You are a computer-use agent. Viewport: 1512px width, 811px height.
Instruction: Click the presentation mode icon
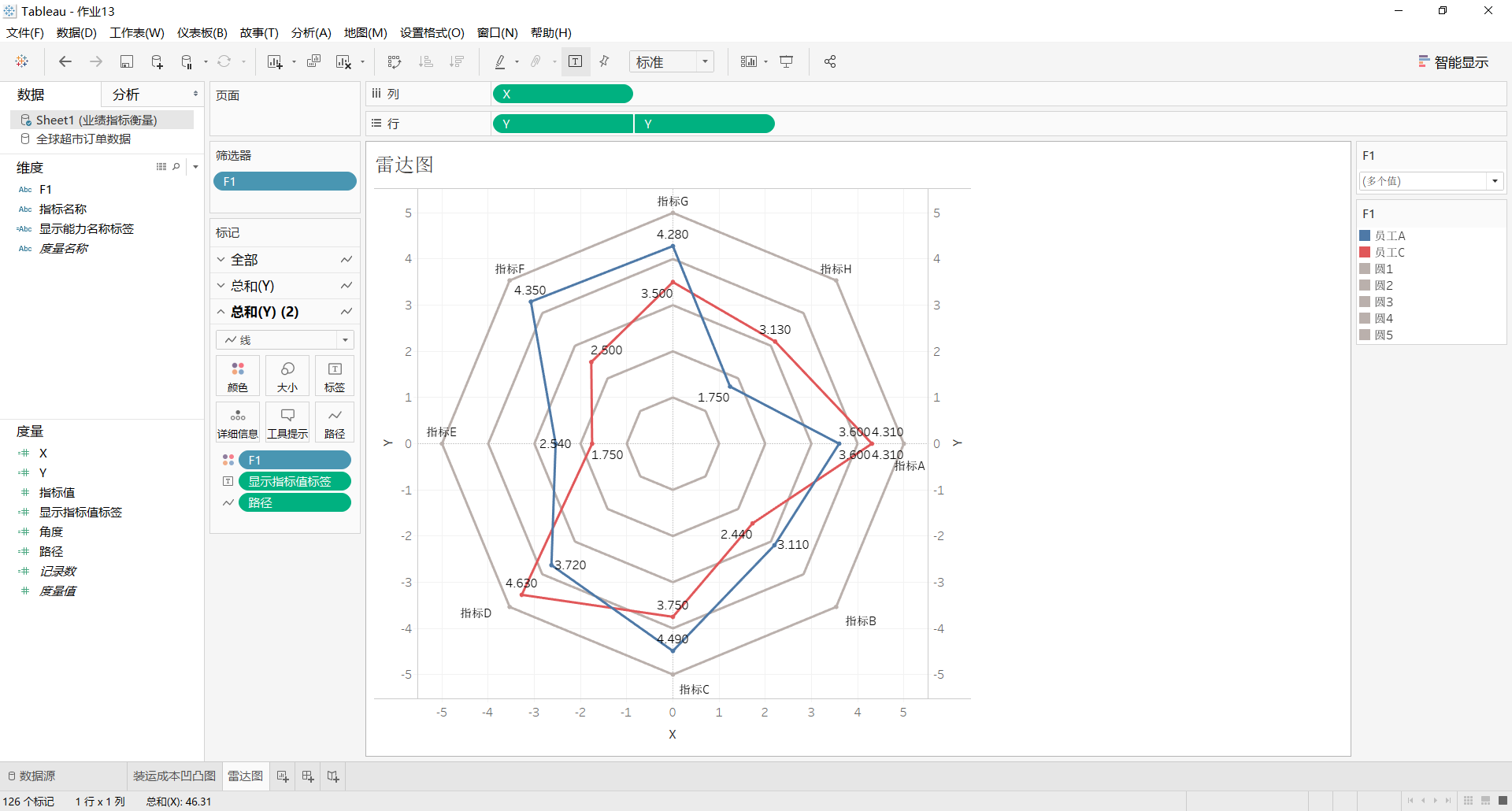click(787, 61)
